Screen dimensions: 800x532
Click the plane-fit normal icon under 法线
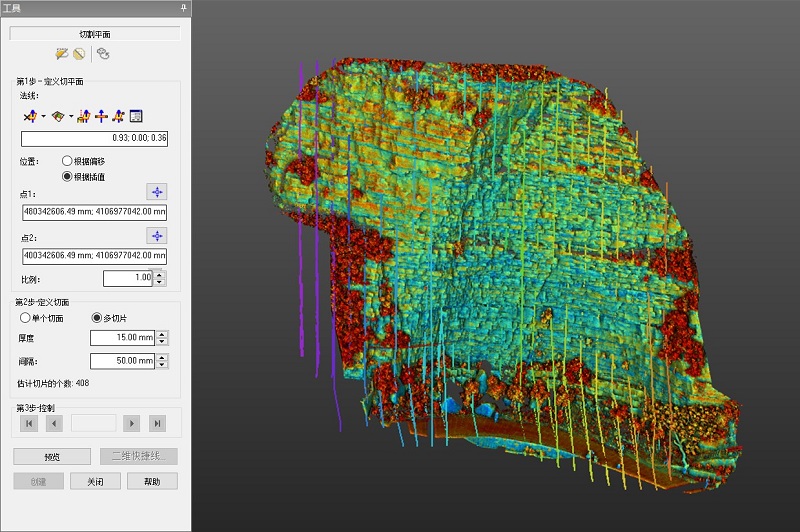(58, 116)
